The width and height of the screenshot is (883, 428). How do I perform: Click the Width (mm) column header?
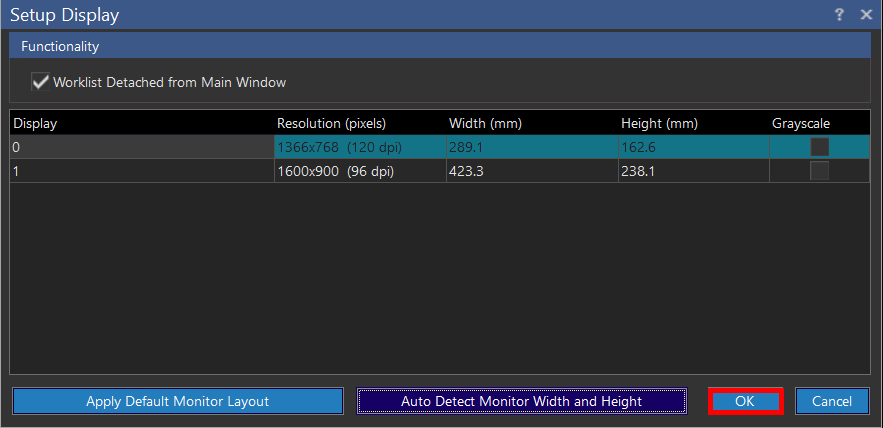(x=530, y=123)
